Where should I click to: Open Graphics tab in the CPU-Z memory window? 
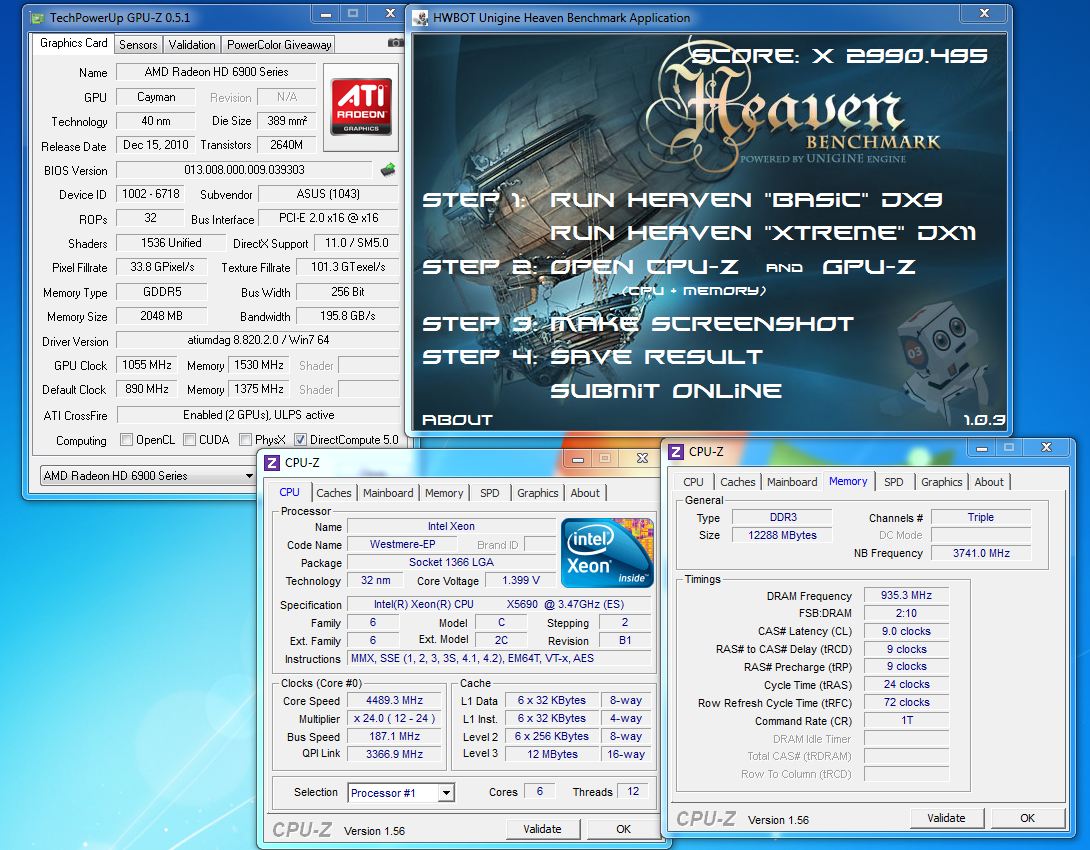click(941, 482)
